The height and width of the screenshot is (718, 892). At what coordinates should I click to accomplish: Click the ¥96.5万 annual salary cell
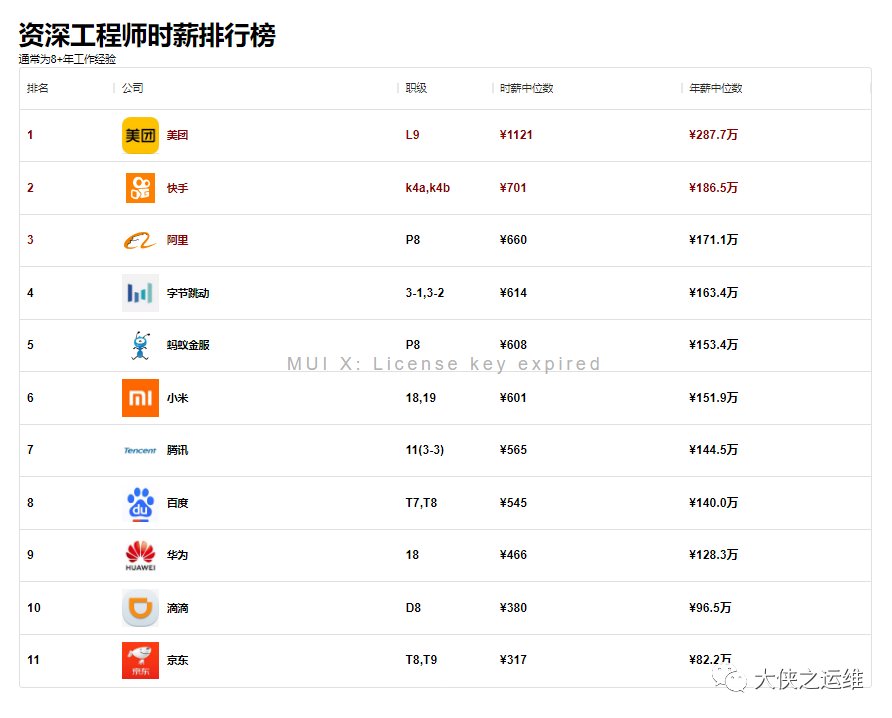coord(710,608)
